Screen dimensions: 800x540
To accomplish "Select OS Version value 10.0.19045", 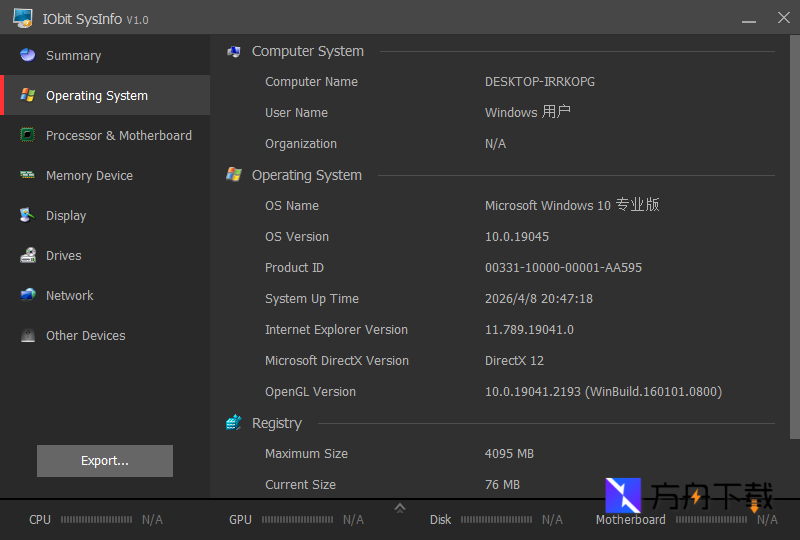I will click(517, 237).
